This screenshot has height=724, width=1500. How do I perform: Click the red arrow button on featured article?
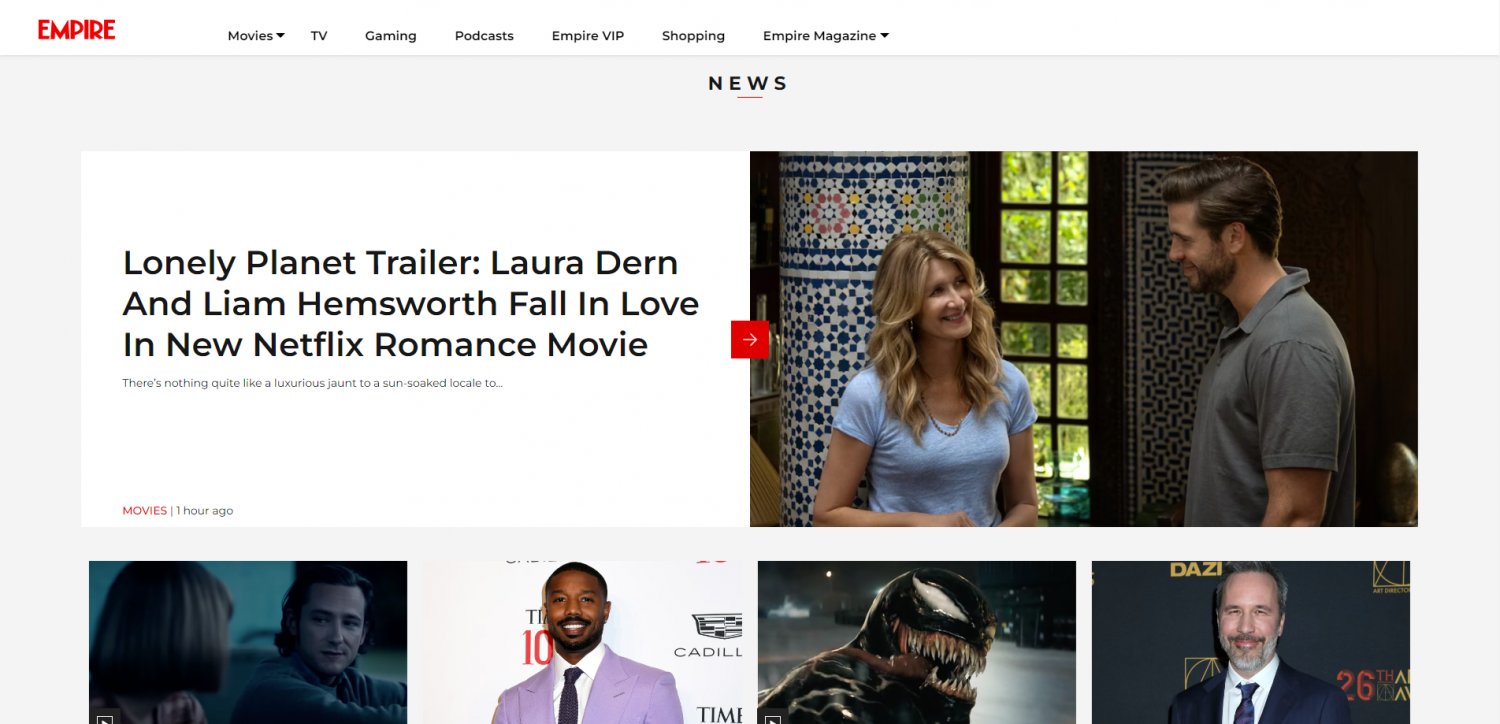coord(750,339)
